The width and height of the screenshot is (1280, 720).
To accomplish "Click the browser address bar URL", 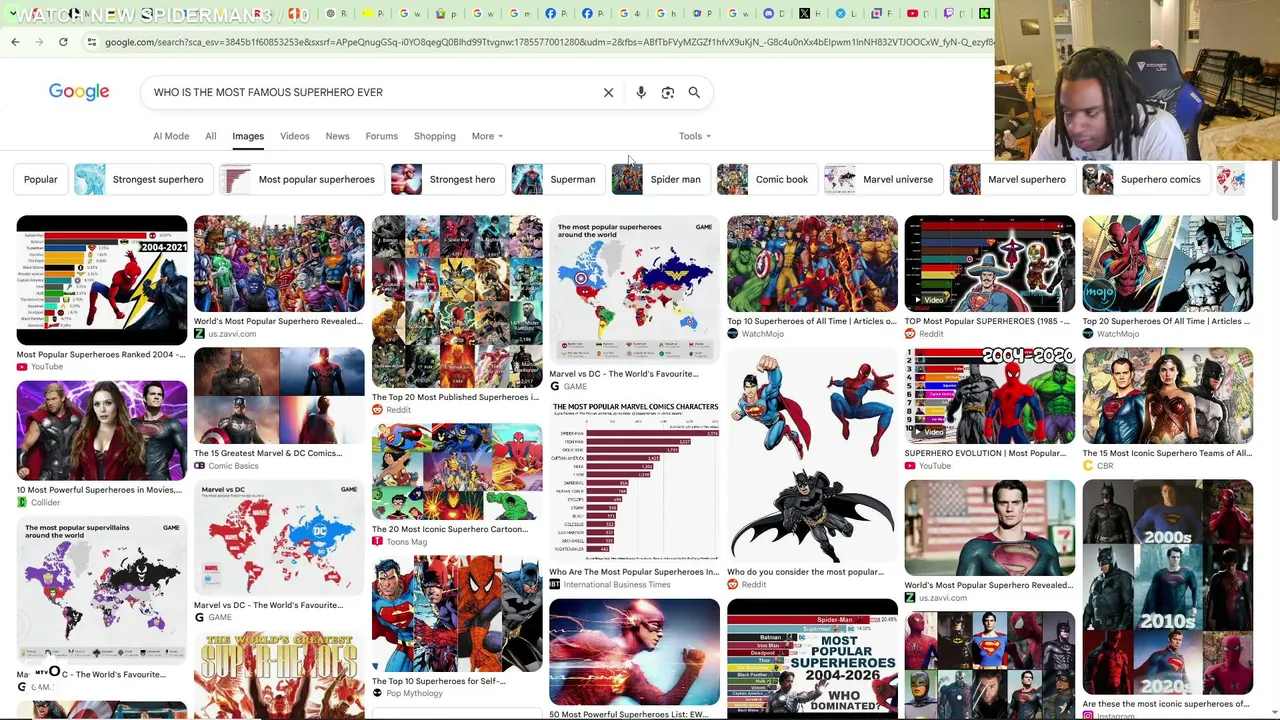I will (548, 42).
